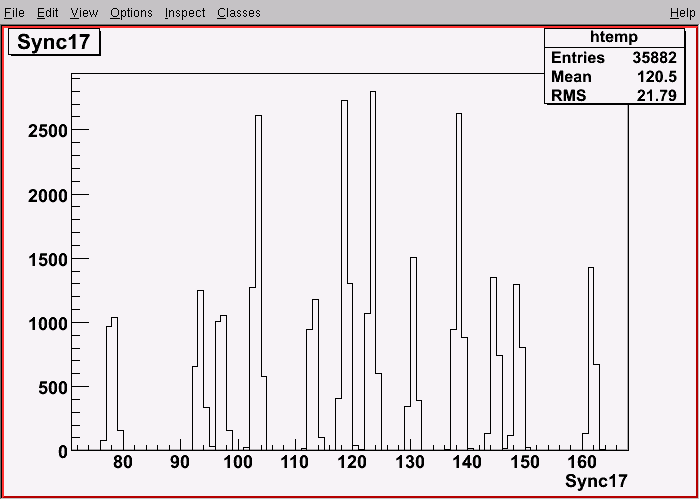Select the tallest histogram peak near 123

point(373,271)
